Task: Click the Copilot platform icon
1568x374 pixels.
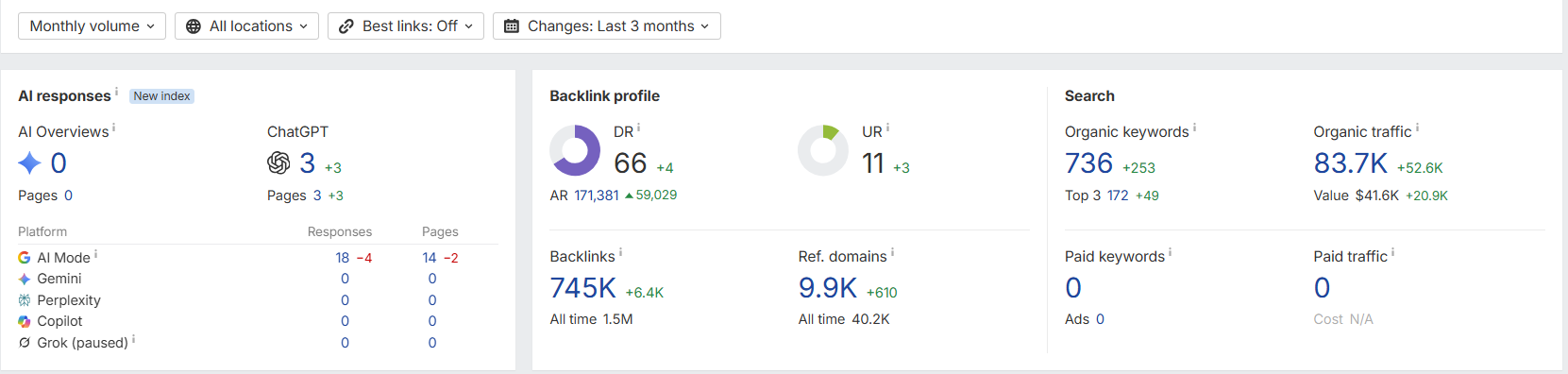Action: point(25,321)
